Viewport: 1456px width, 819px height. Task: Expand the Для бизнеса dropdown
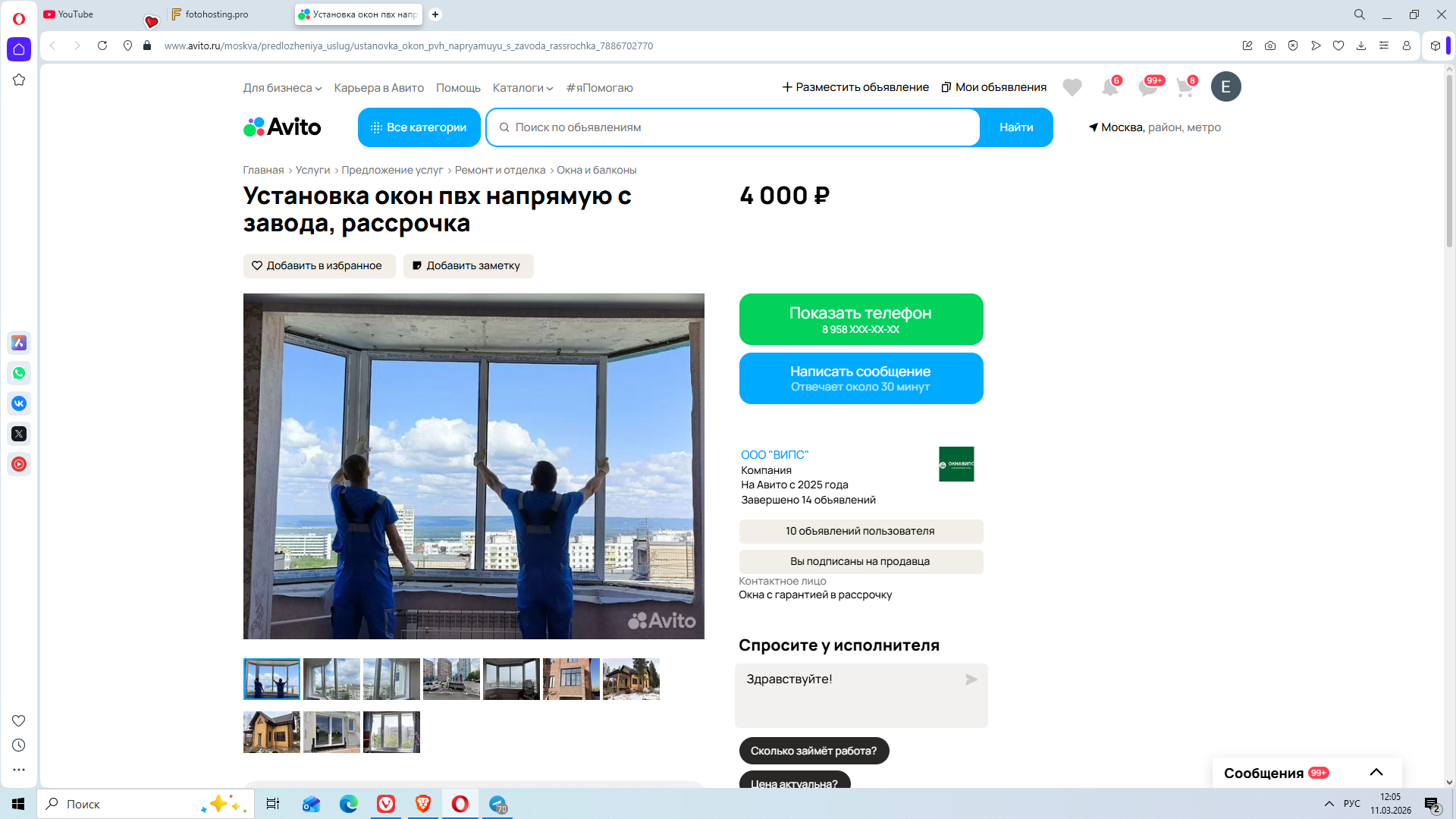pos(282,88)
